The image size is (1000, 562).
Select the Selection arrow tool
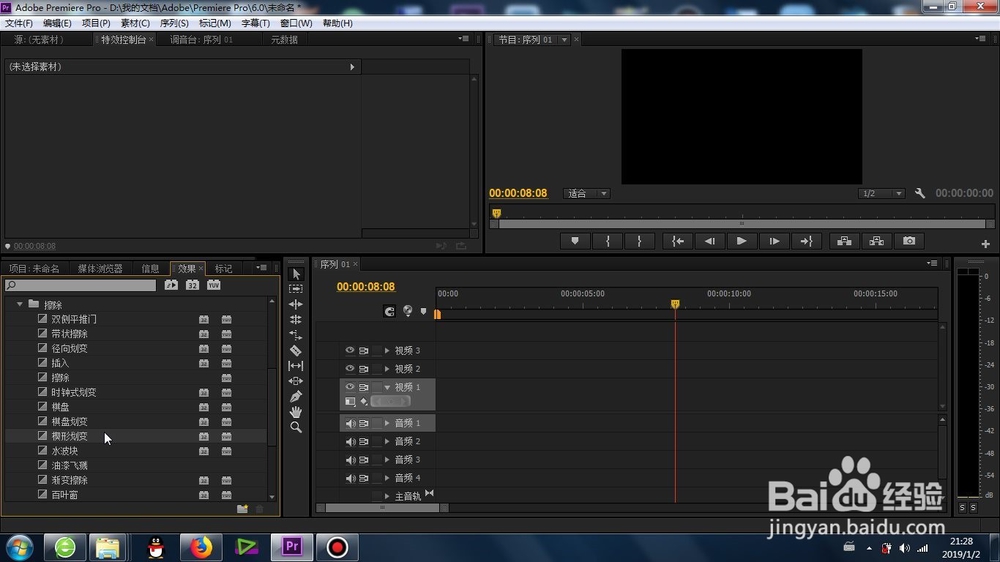point(296,274)
